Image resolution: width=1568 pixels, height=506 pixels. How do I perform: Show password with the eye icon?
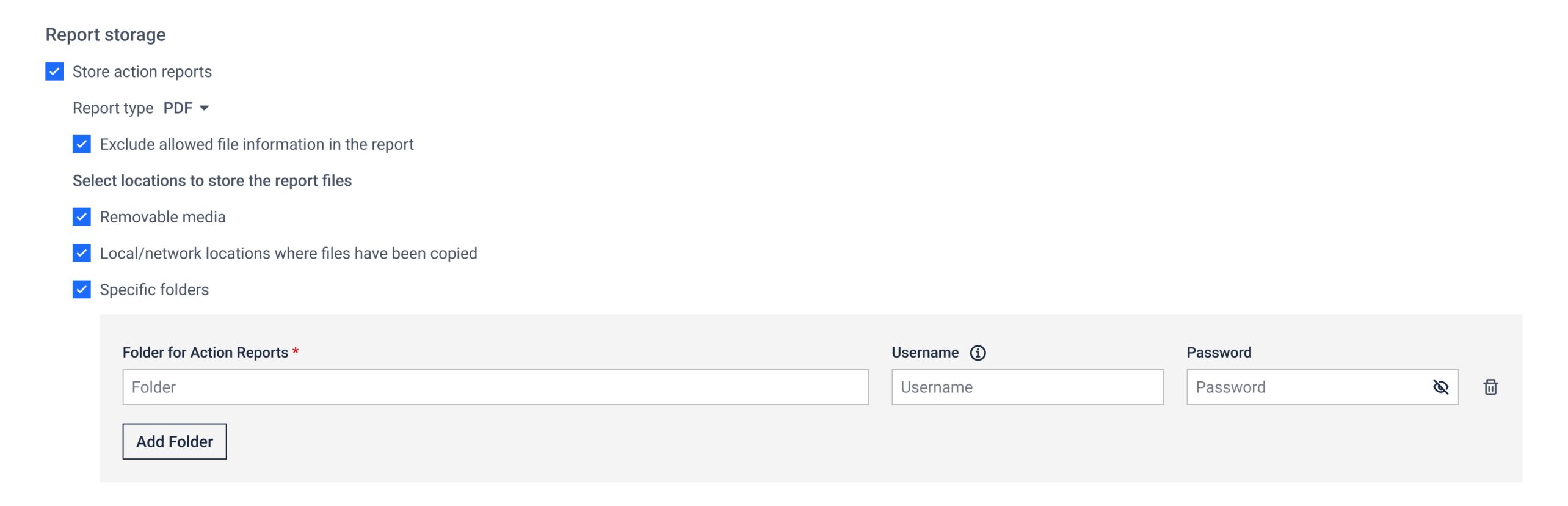pyautogui.click(x=1440, y=387)
